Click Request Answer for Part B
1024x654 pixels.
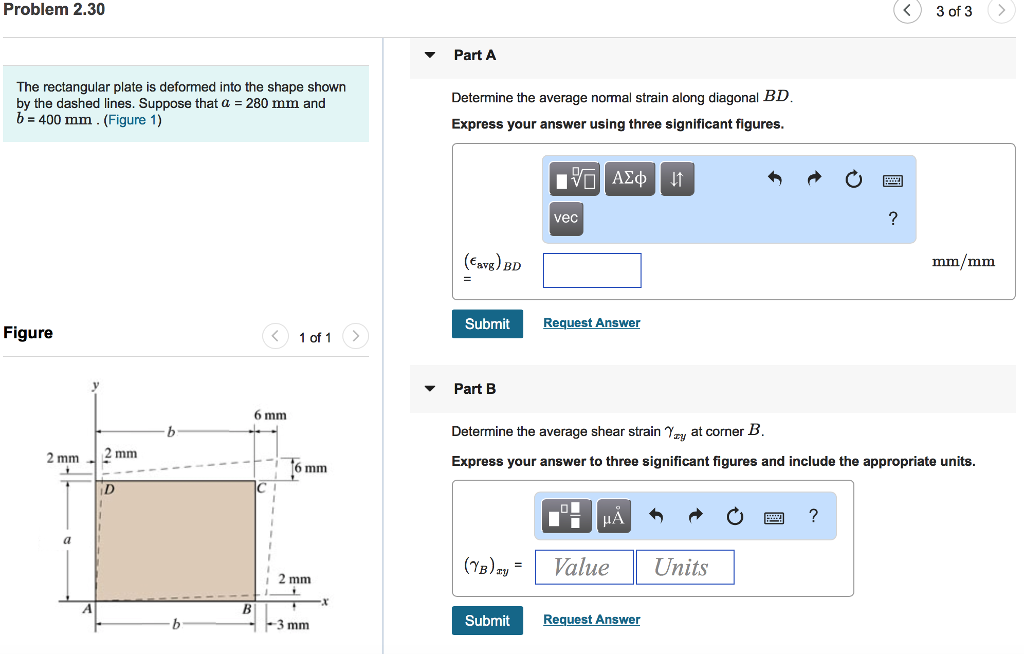[x=591, y=619]
